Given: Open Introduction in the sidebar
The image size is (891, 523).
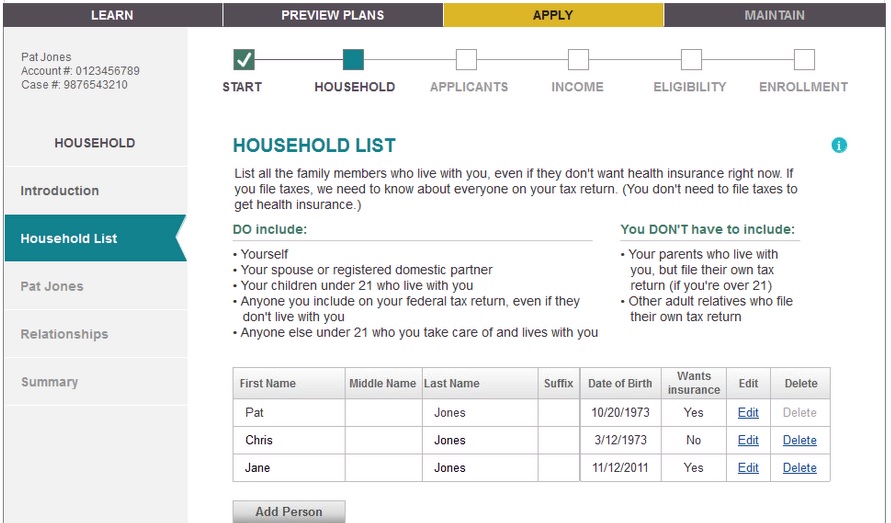Looking at the screenshot, I should coord(95,190).
